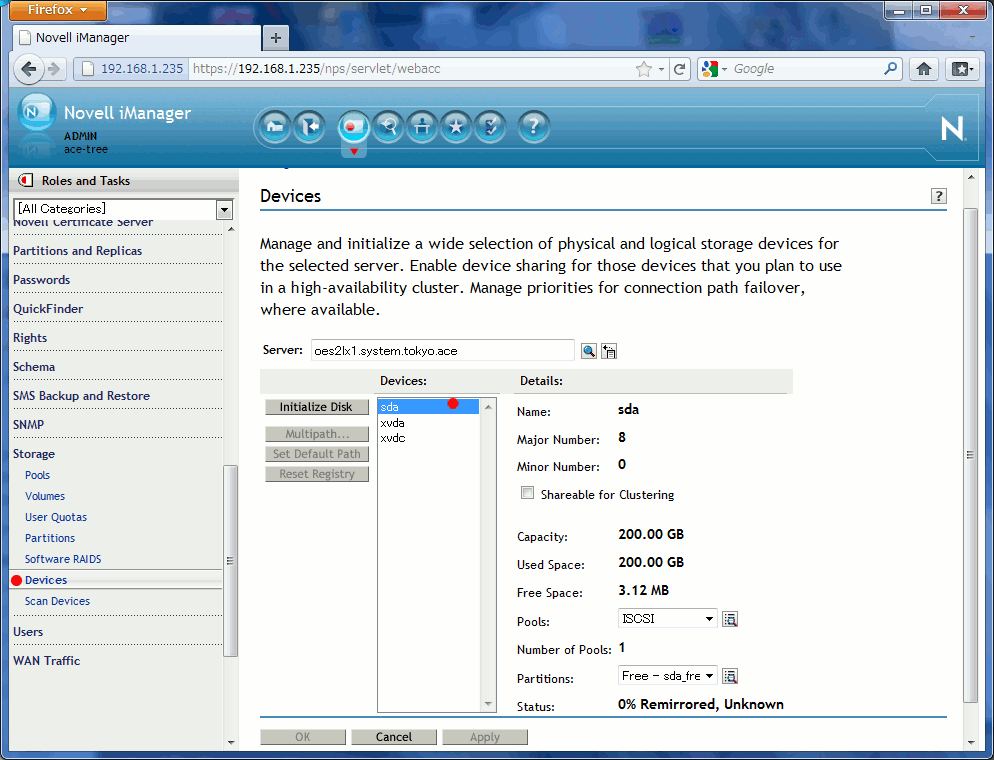Open the Rights role

click(x=30, y=338)
